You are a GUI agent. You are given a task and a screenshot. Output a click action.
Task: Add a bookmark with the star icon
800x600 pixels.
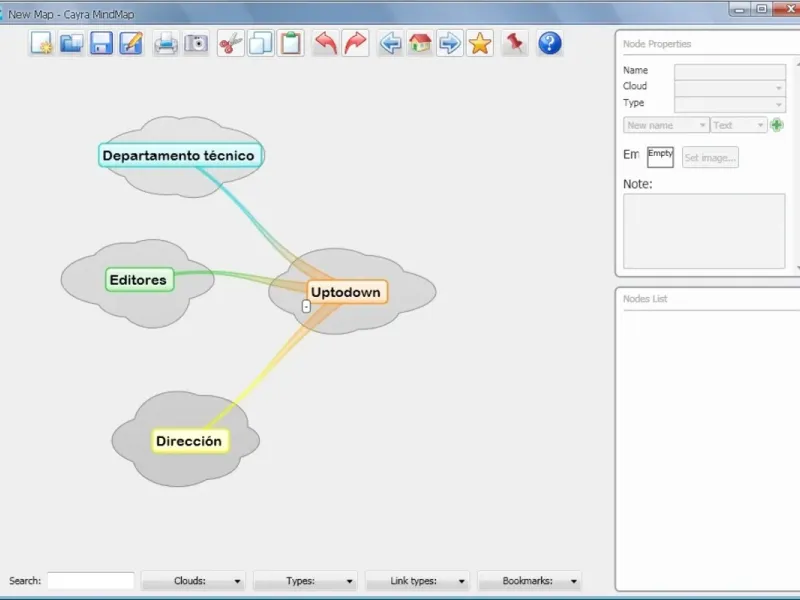[x=480, y=43]
